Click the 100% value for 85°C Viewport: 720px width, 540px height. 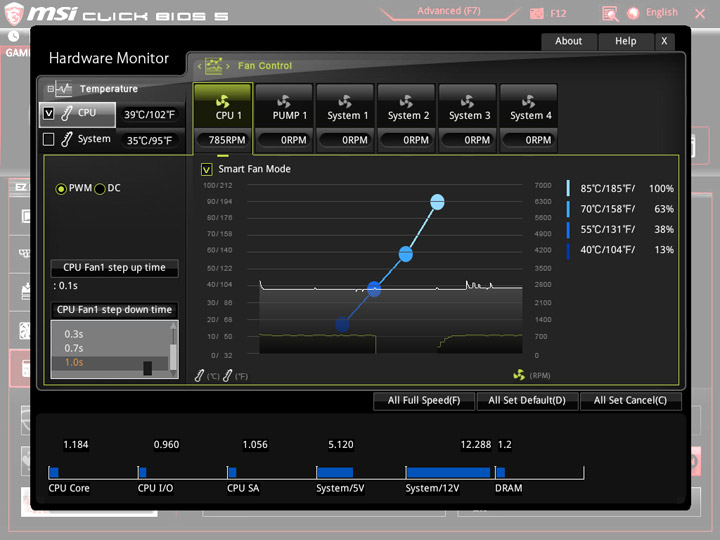point(661,189)
